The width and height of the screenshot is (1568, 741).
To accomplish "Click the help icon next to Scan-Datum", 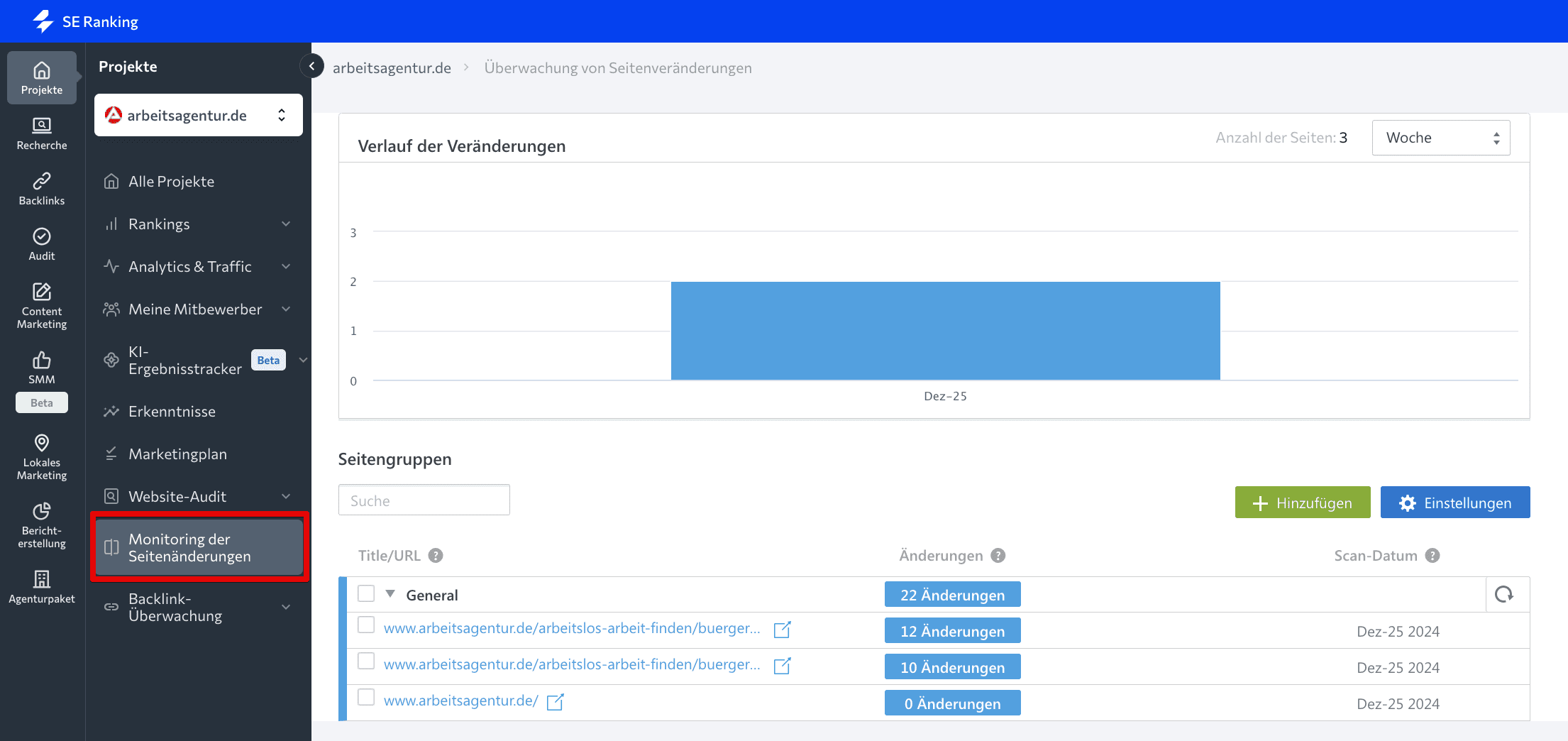I will point(1432,556).
